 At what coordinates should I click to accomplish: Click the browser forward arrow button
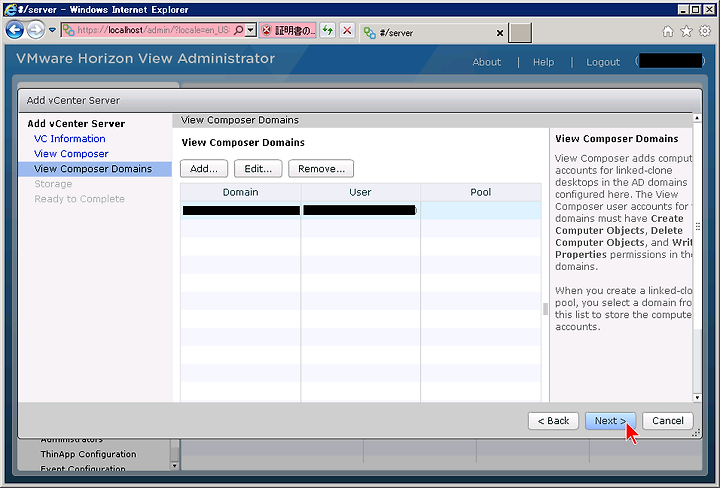click(35, 30)
